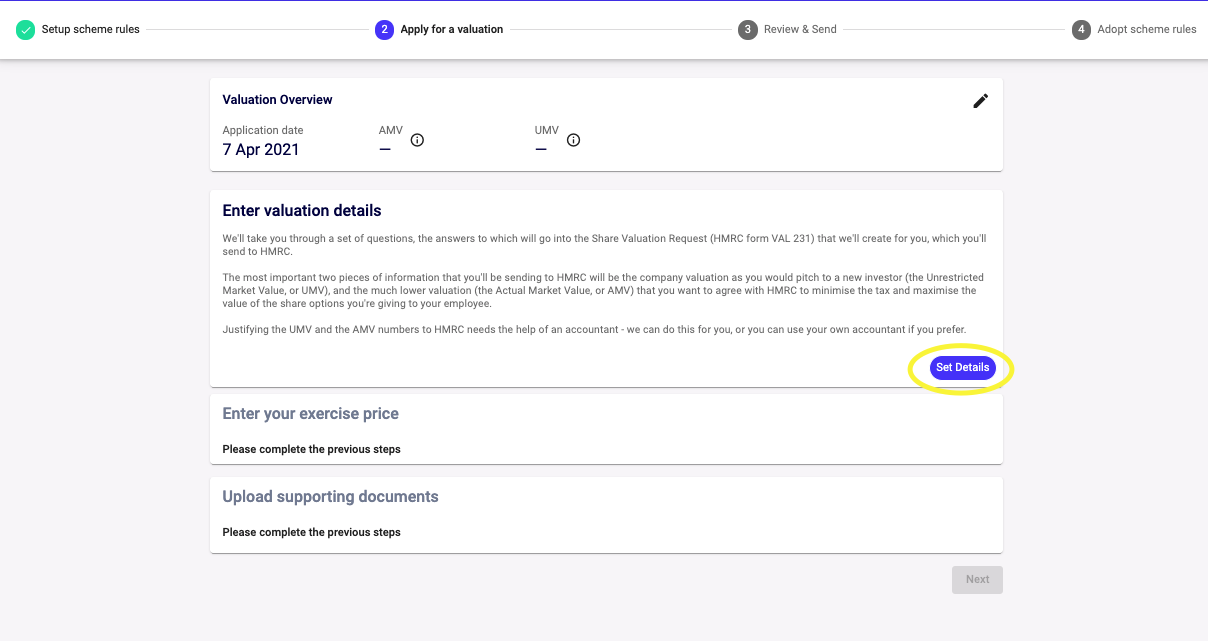Click the 7 Apr 2021 application date
Screen dimensions: 1208x641
point(261,150)
